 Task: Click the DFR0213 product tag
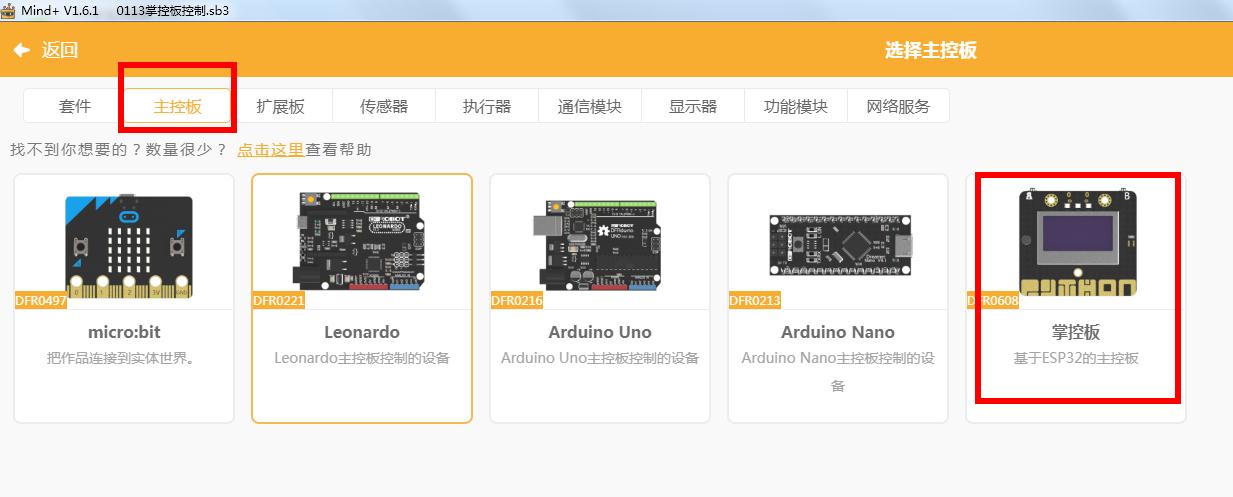pyautogui.click(x=755, y=301)
